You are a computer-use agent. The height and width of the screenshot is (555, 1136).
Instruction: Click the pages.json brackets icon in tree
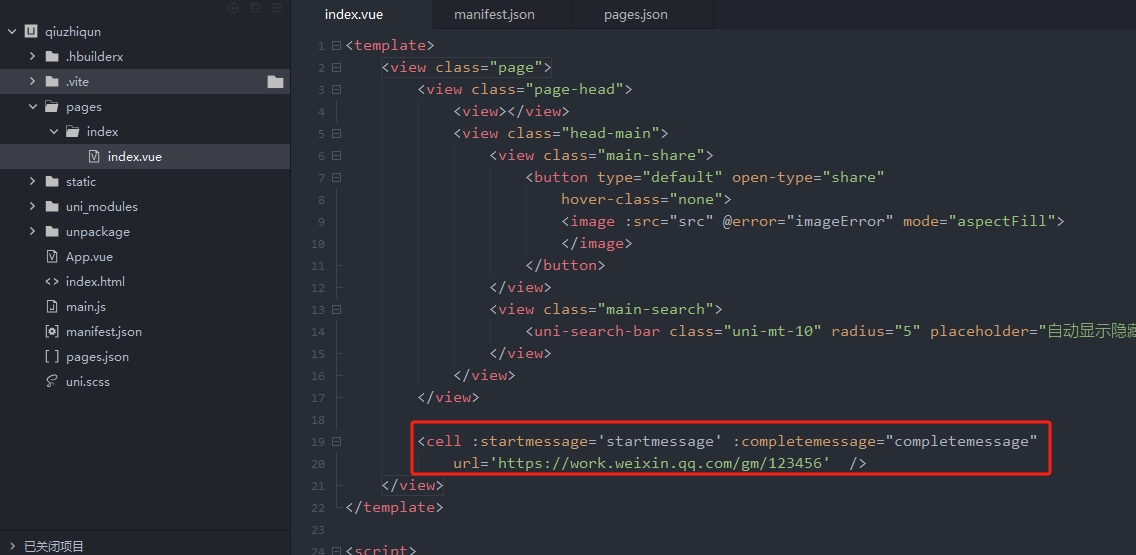51,356
